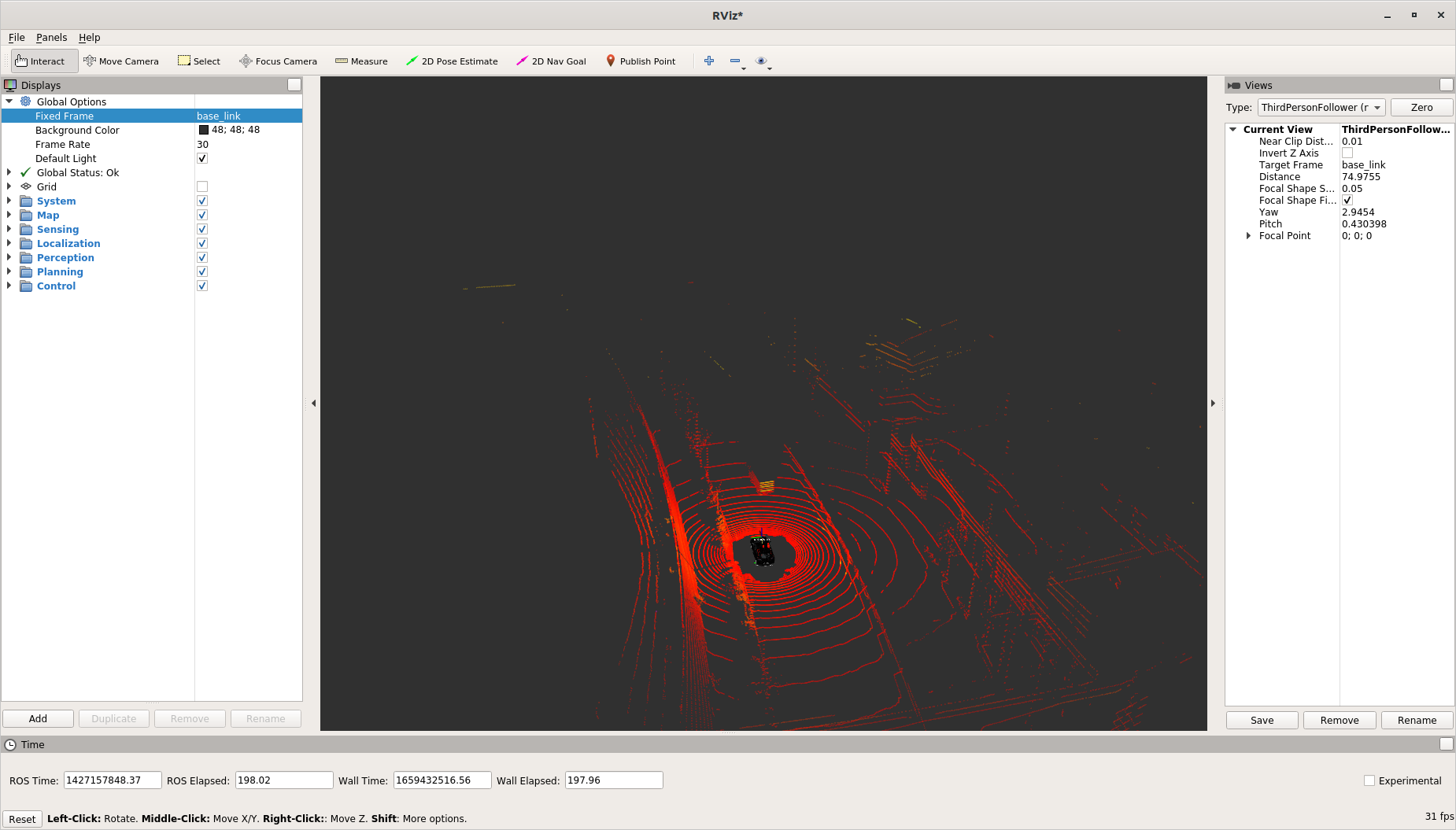Activate the Move Camera tool
Screen dimensions: 1456x830
(121, 61)
